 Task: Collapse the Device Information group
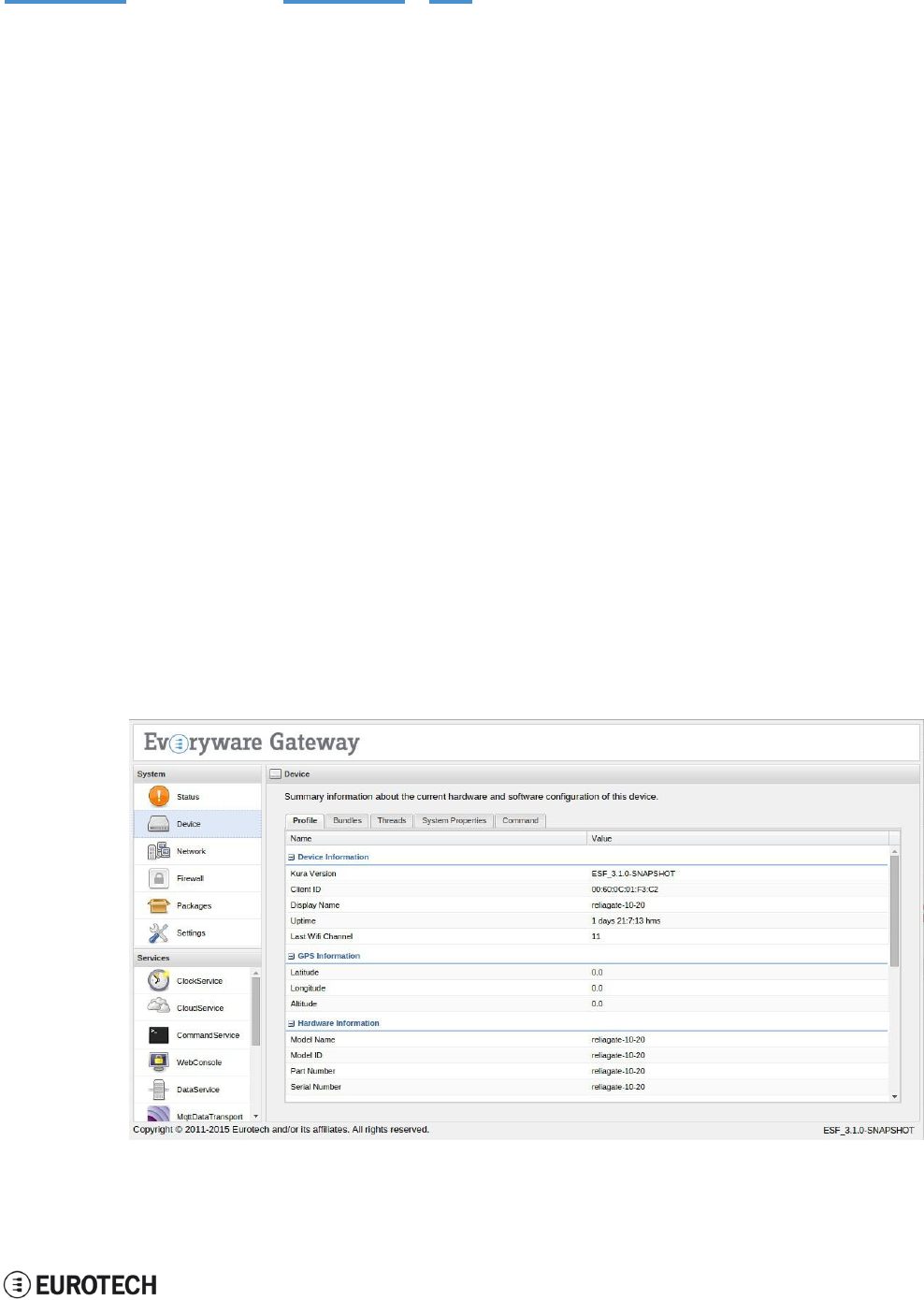(x=292, y=857)
